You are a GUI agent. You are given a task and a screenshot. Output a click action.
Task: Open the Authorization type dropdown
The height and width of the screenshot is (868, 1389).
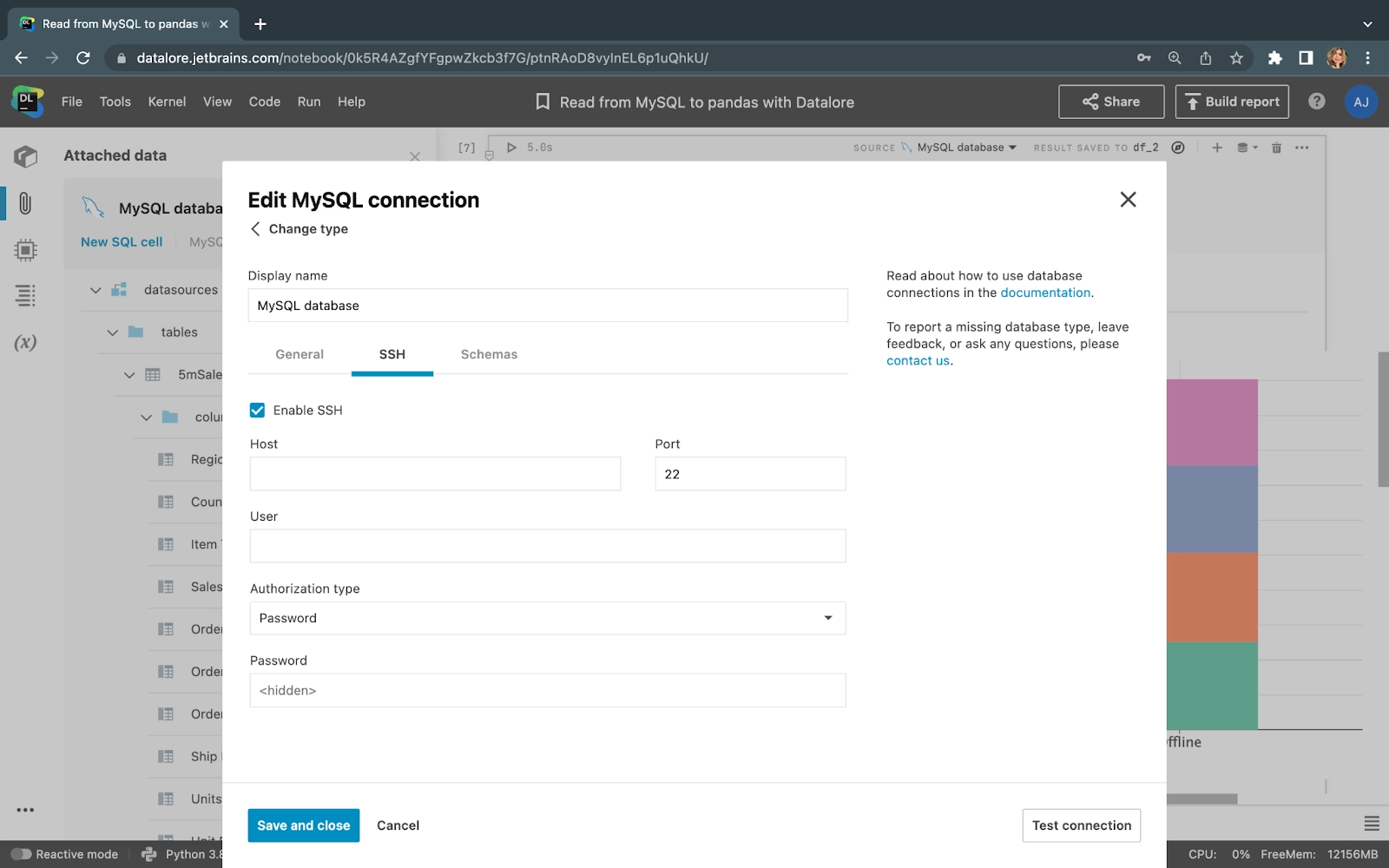pos(548,618)
